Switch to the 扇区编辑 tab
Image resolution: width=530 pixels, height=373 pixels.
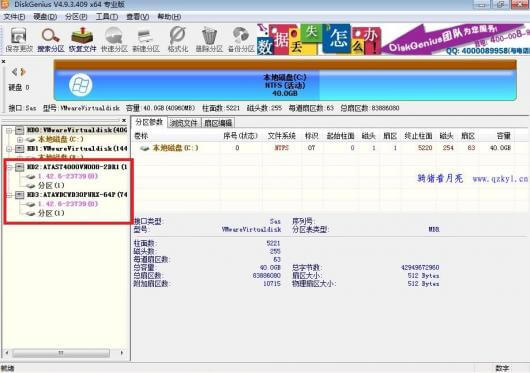click(218, 123)
